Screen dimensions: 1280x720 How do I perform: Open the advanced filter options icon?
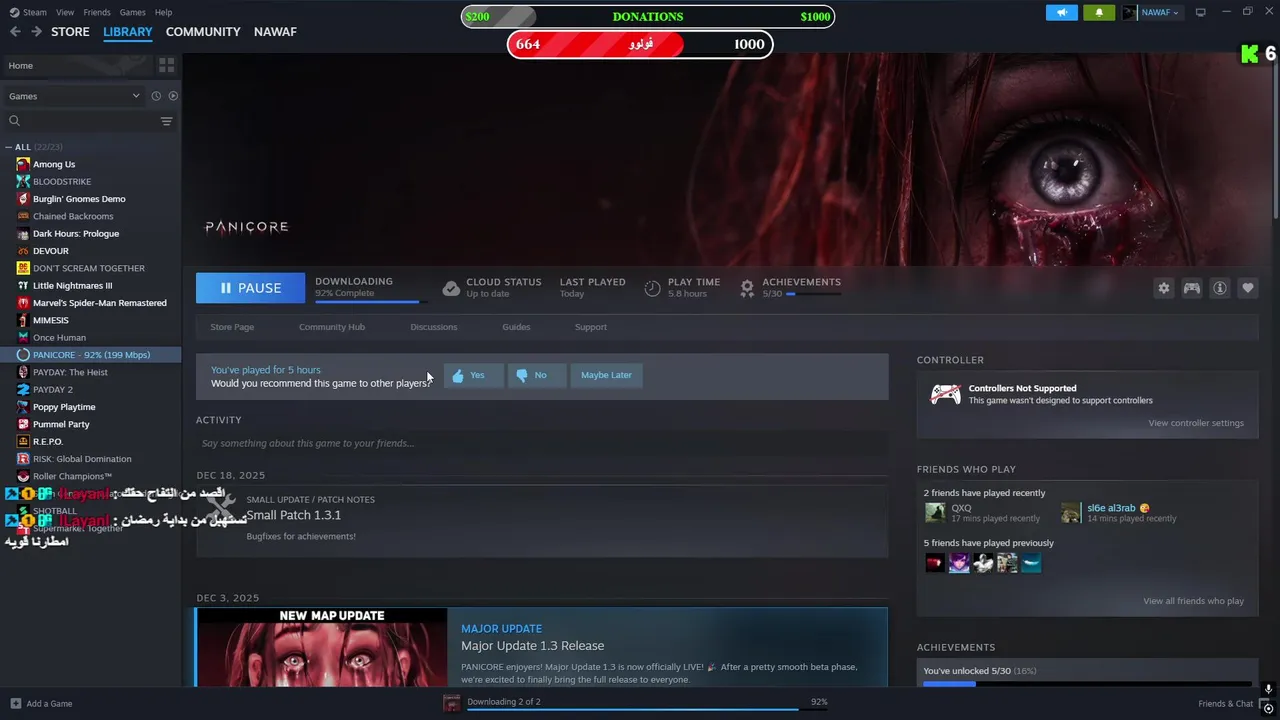pos(167,121)
